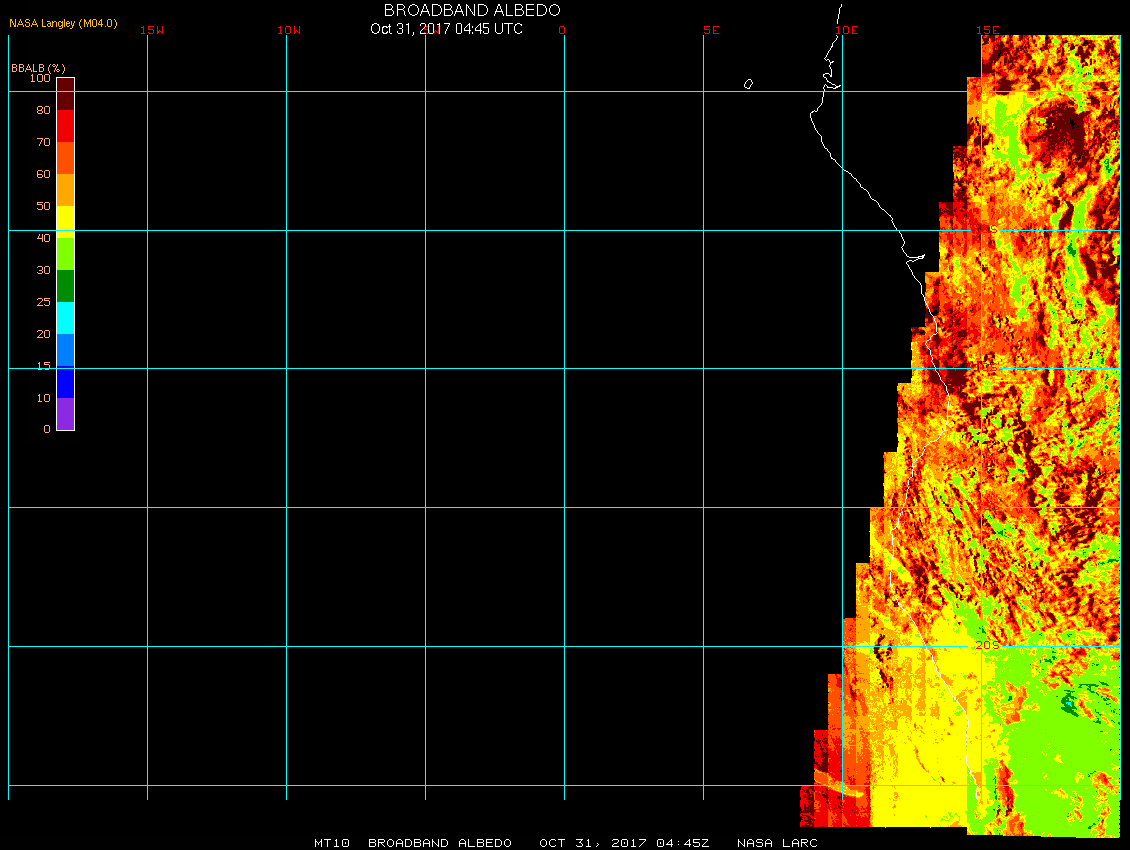Select the 5E longitude label
Image resolution: width=1130 pixels, height=850 pixels.
[711, 30]
